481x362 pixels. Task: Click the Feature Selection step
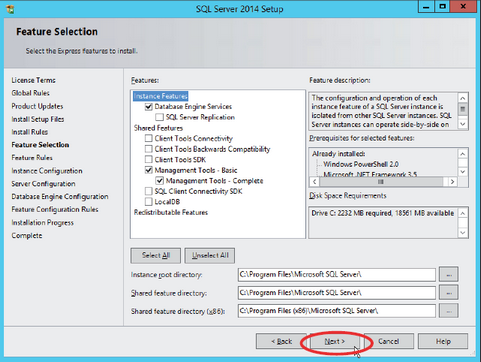[x=40, y=145]
